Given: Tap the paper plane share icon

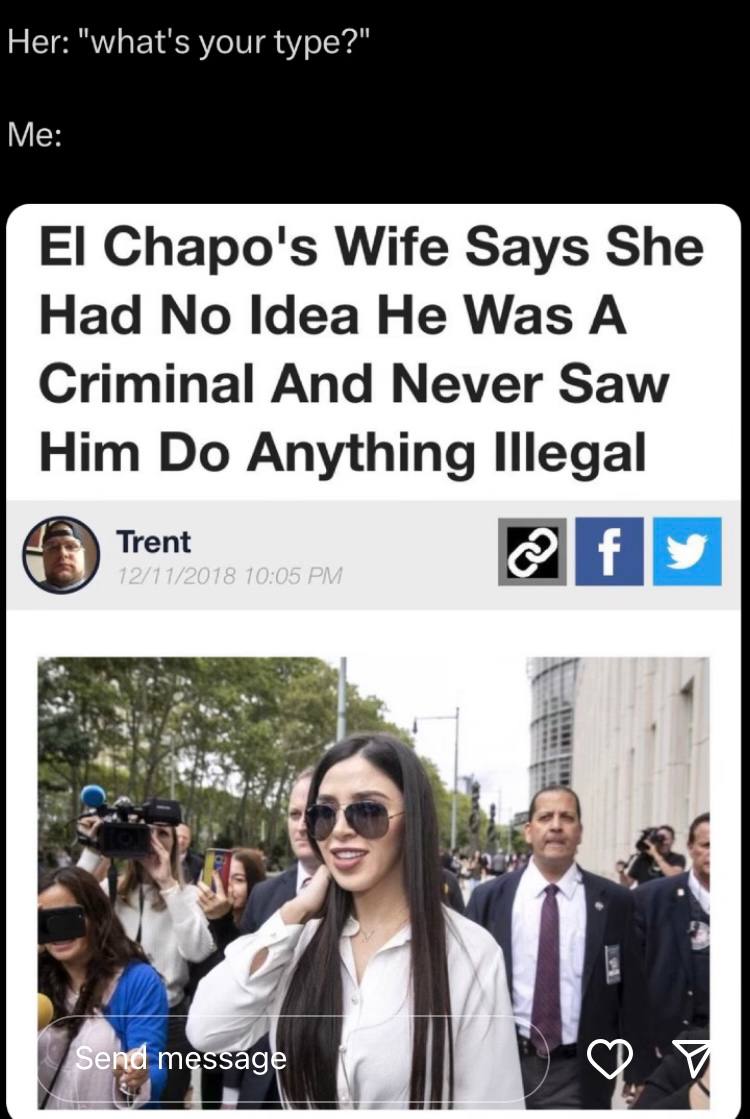Looking at the screenshot, I should point(691,1058).
